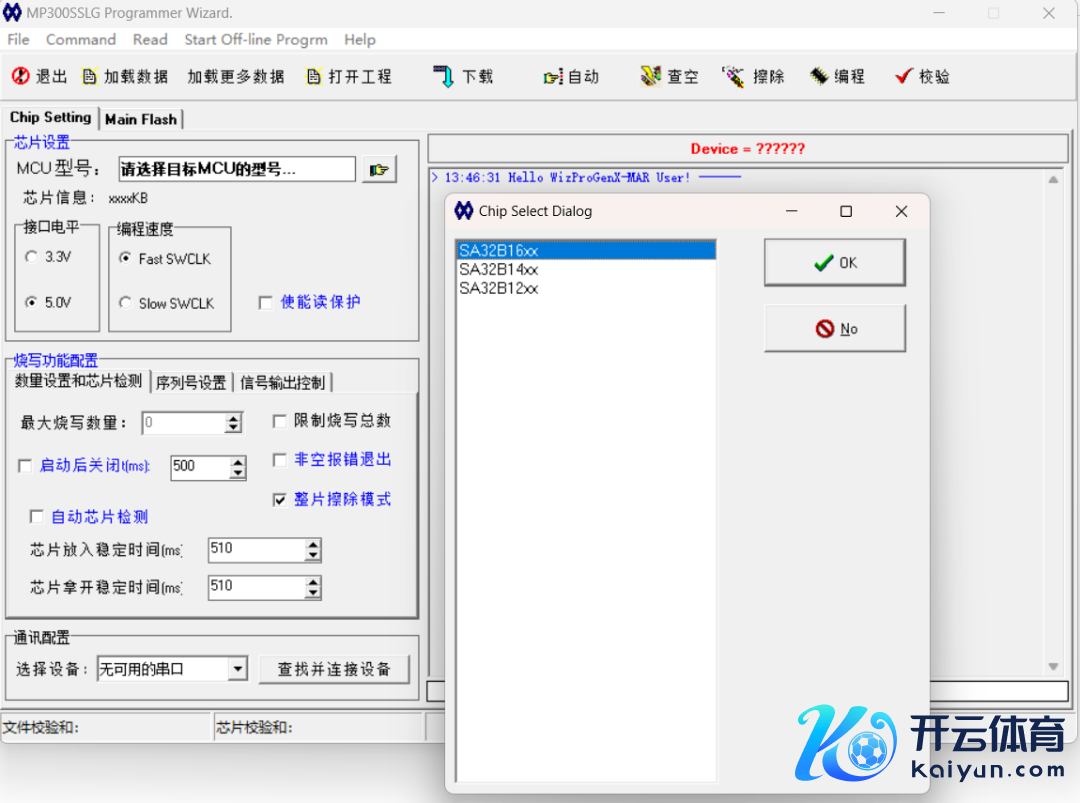Click the 擦除 erase toolbar icon
Screen dimensions: 1080x803
pyautogui.click(x=734, y=76)
